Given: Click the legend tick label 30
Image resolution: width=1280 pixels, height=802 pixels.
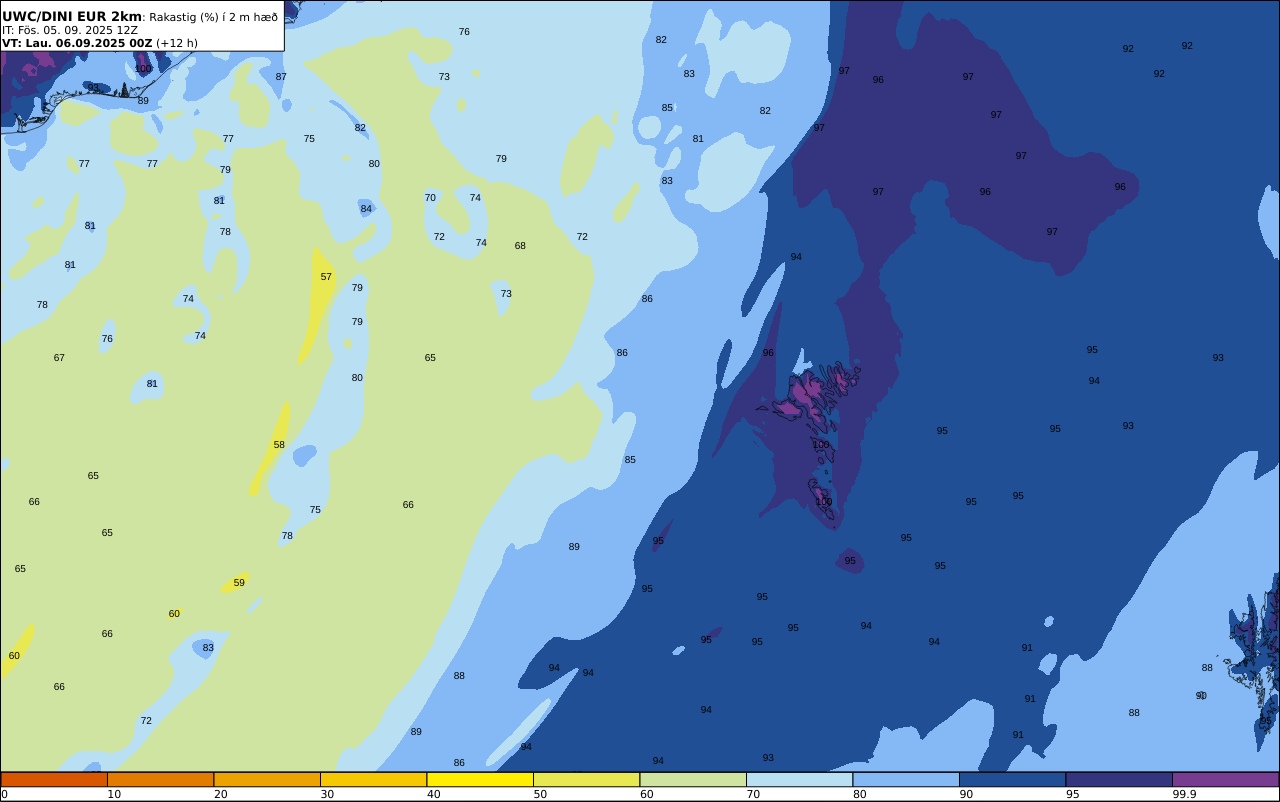Looking at the screenshot, I should [327, 794].
